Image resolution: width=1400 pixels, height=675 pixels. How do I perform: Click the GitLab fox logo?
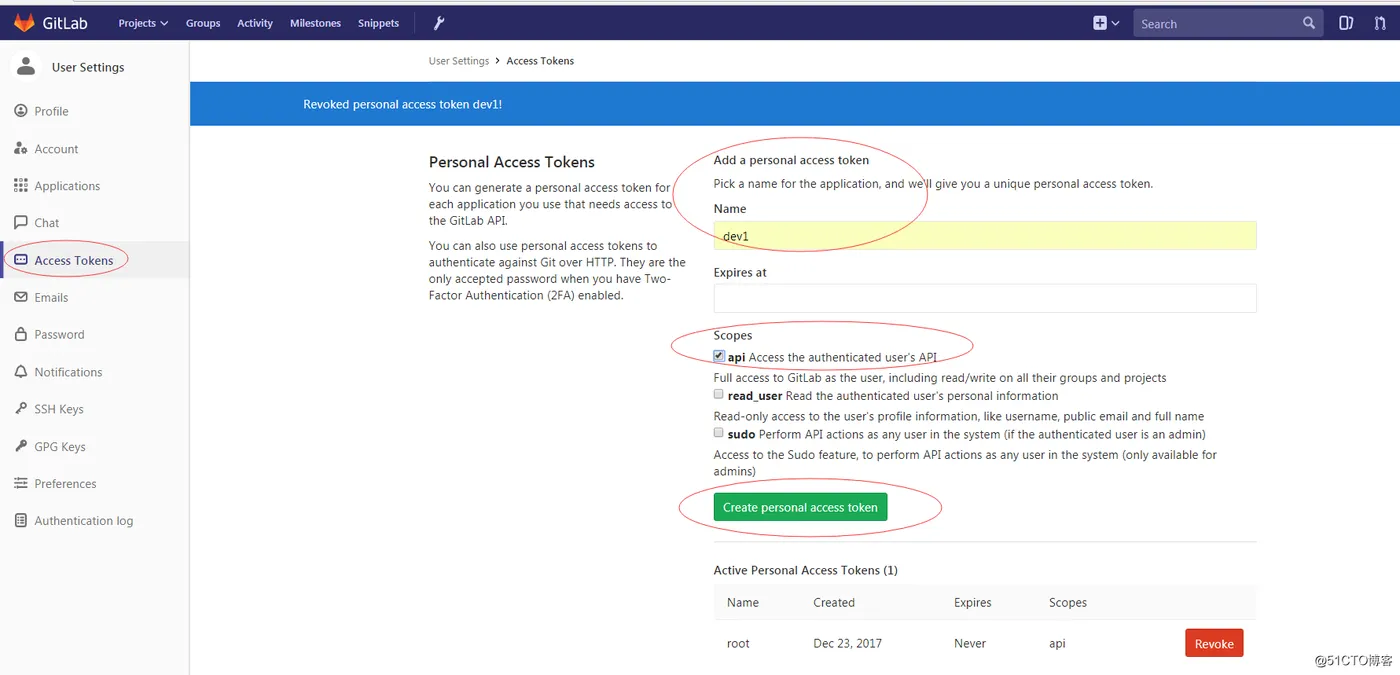[x=23, y=22]
